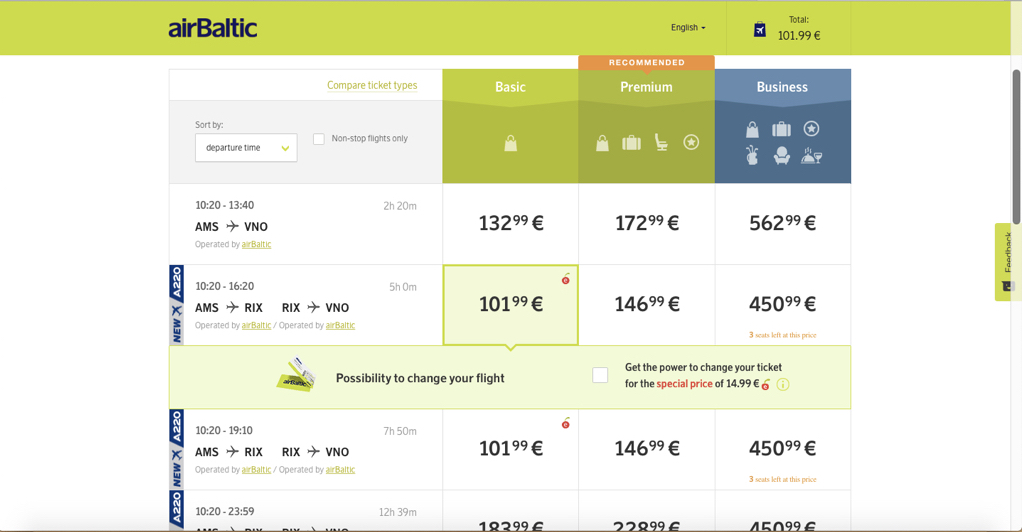Click the A220 NEW badge on 10:20 - 16:20 flight
Viewport: 1022px width, 532px height.
point(176,304)
